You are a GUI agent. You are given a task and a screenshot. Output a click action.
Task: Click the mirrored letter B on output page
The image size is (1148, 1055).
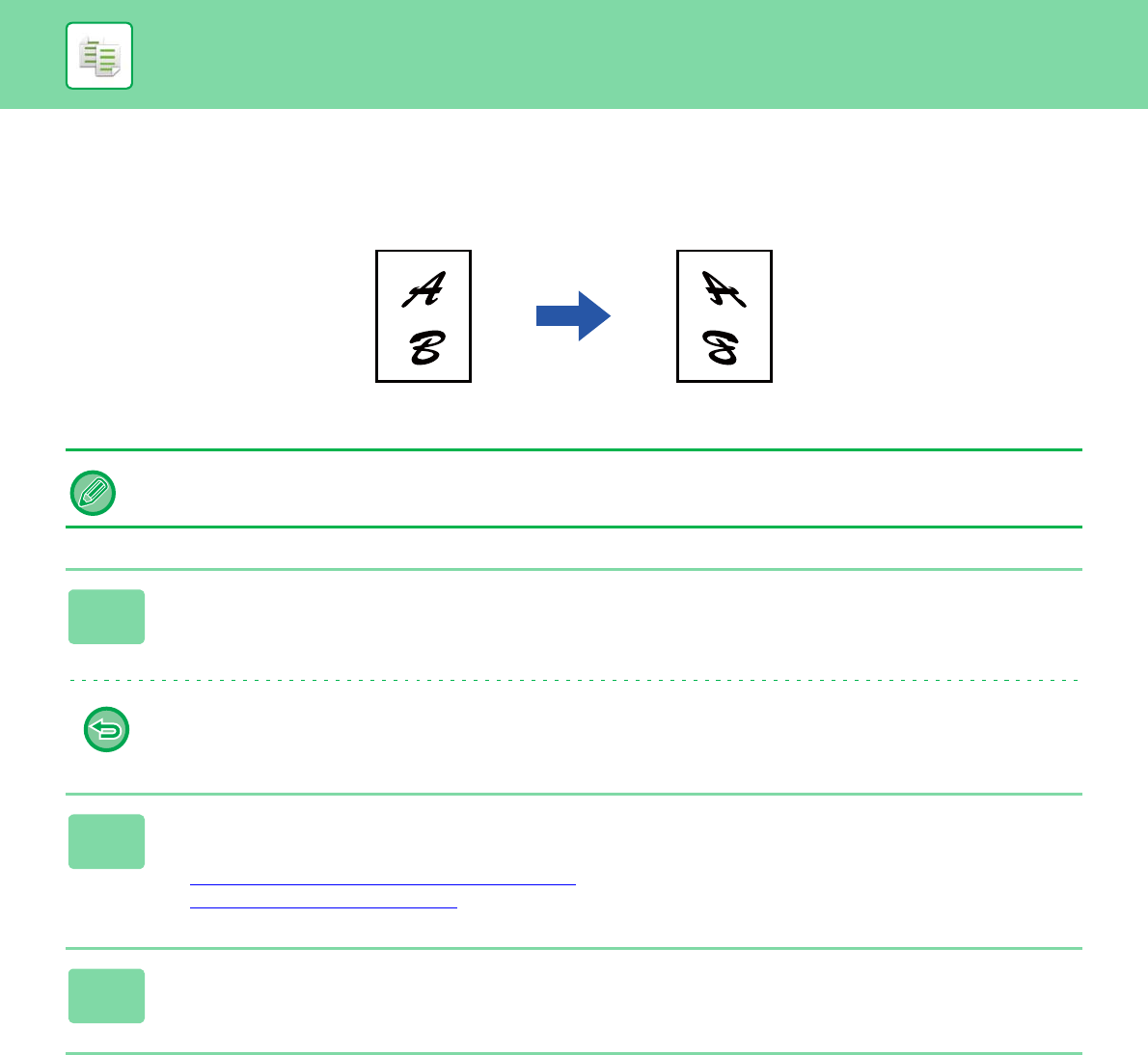(x=724, y=347)
